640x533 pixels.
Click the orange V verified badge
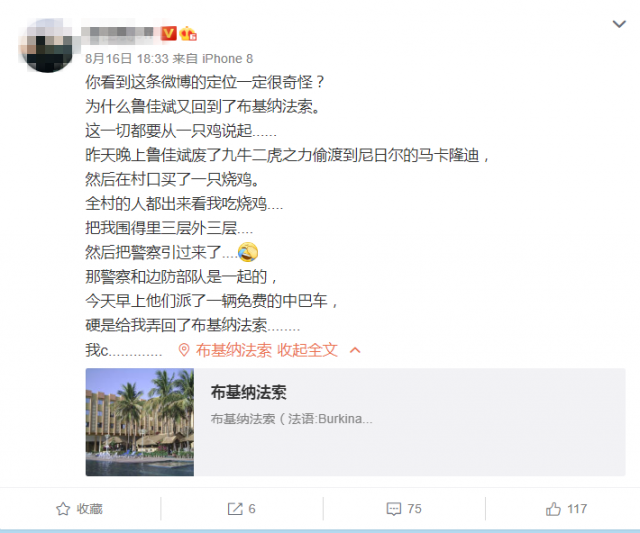coord(169,33)
